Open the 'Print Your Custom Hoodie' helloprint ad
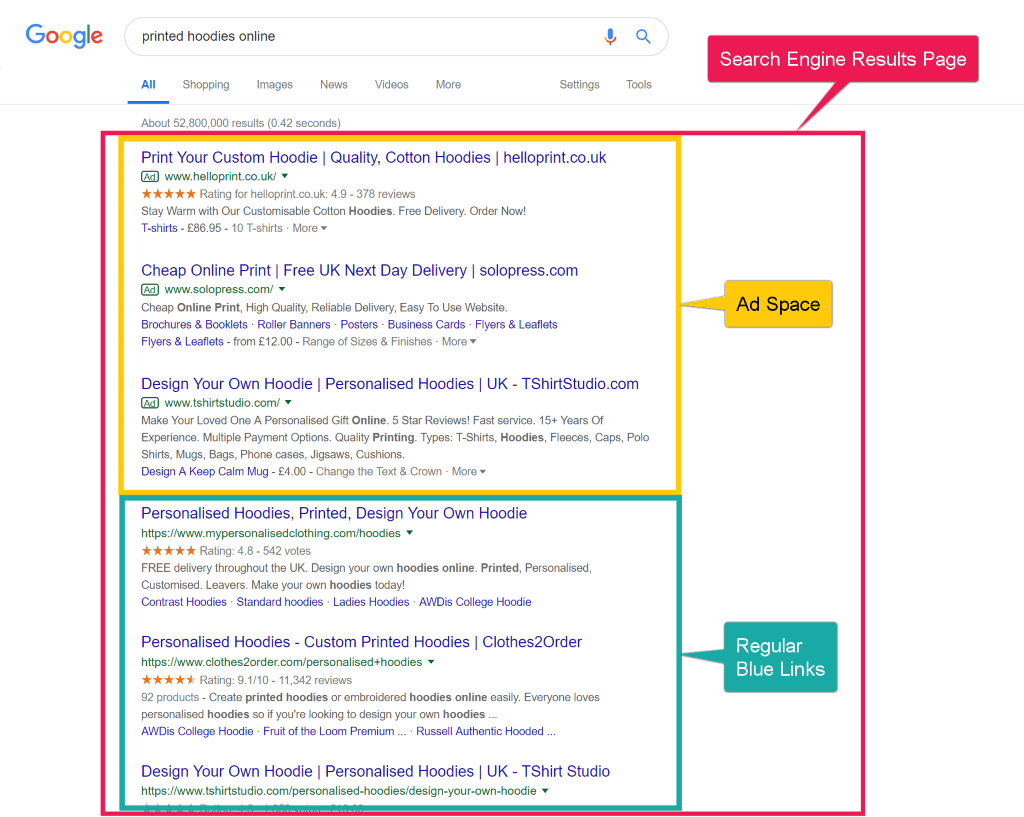The image size is (1024, 817). (x=374, y=157)
